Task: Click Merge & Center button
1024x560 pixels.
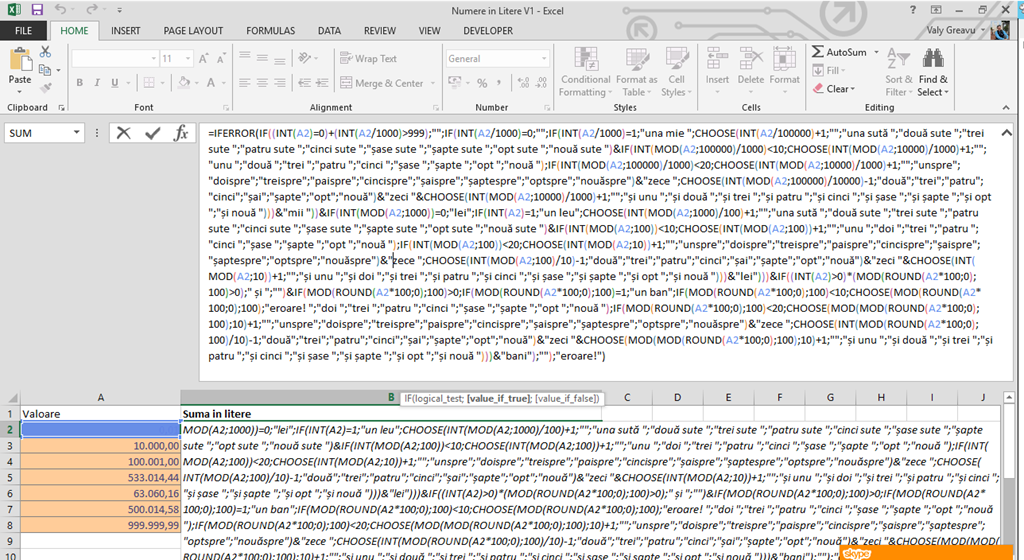Action: click(382, 83)
